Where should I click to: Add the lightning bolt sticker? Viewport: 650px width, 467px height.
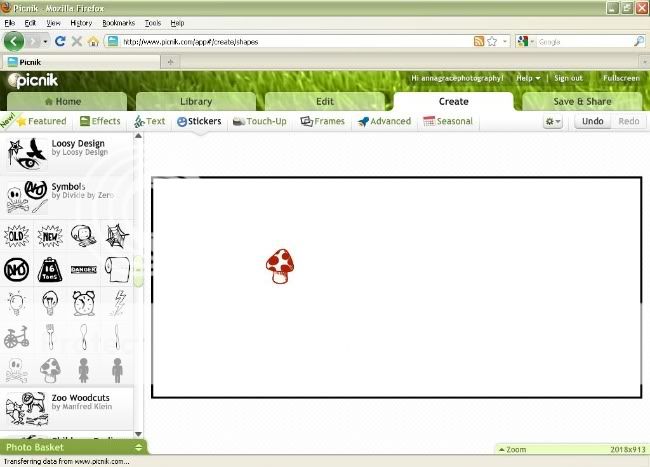(x=119, y=303)
